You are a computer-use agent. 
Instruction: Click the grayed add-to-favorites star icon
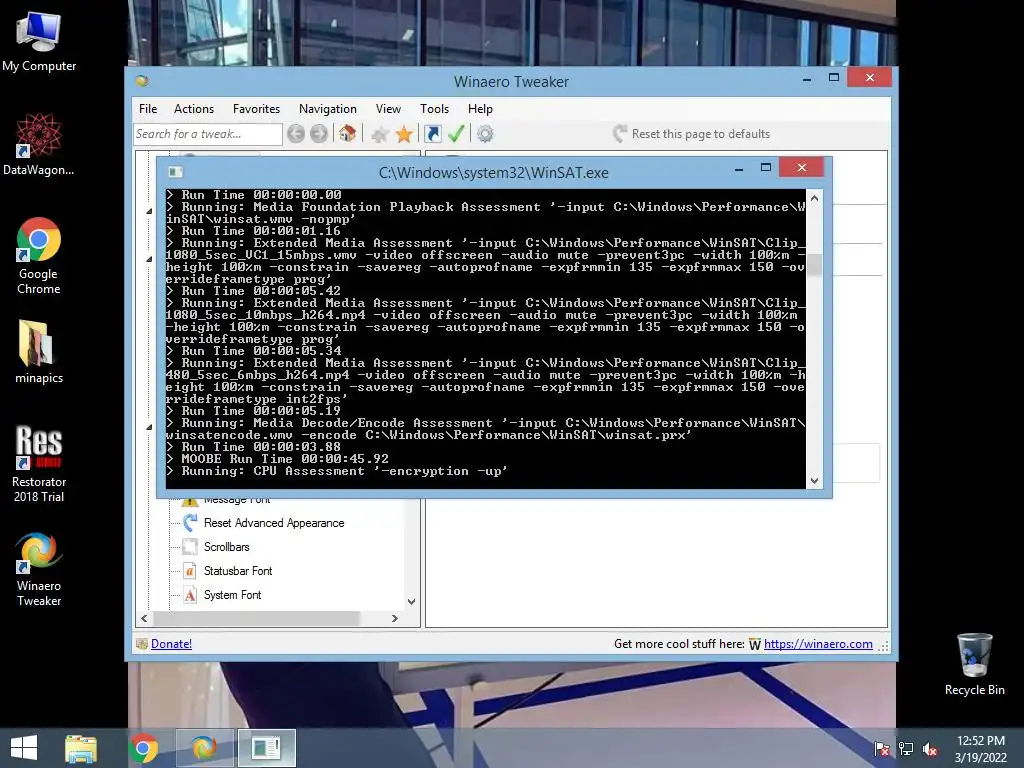[x=379, y=135]
